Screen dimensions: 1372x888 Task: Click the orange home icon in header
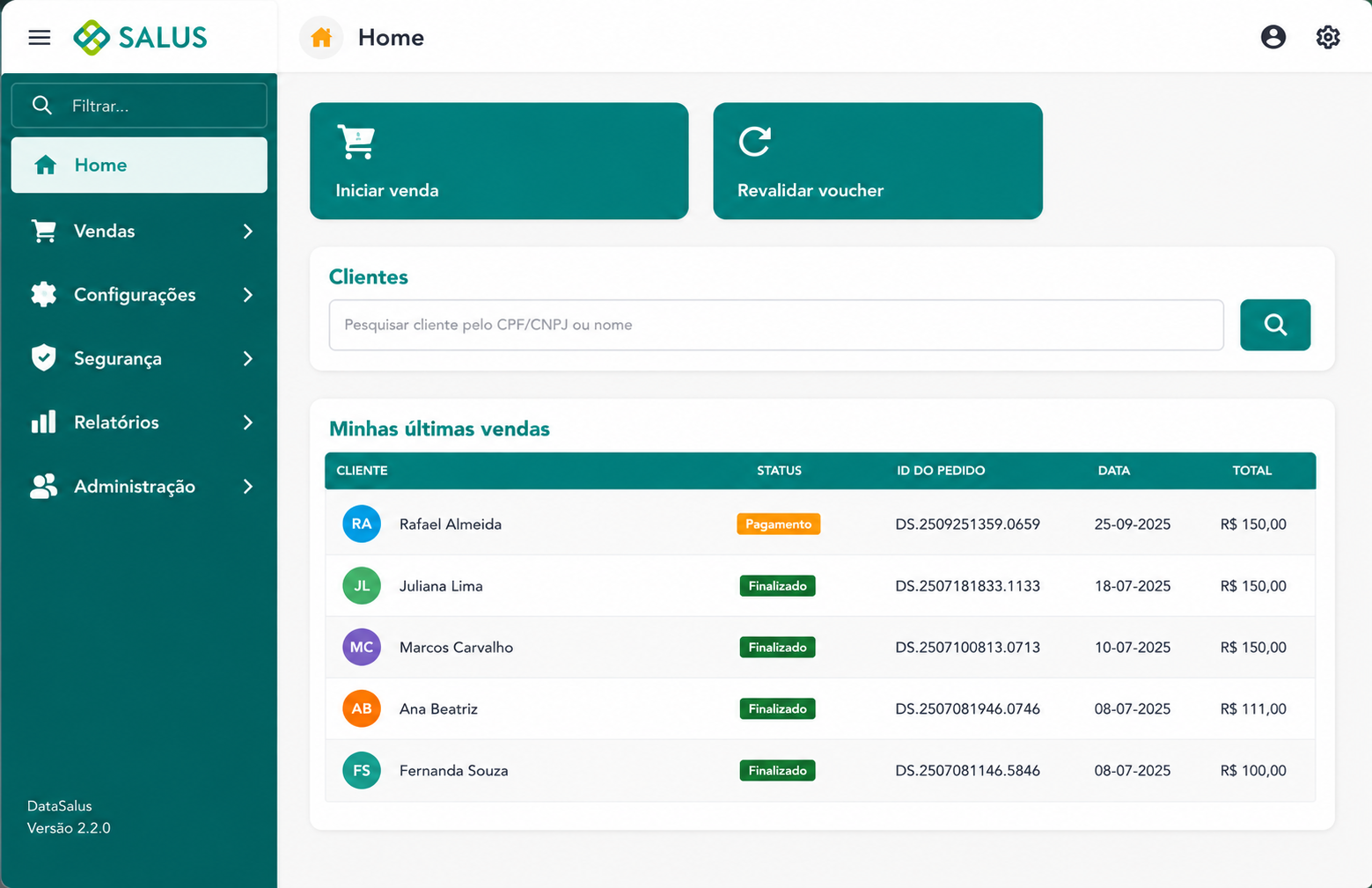(321, 38)
